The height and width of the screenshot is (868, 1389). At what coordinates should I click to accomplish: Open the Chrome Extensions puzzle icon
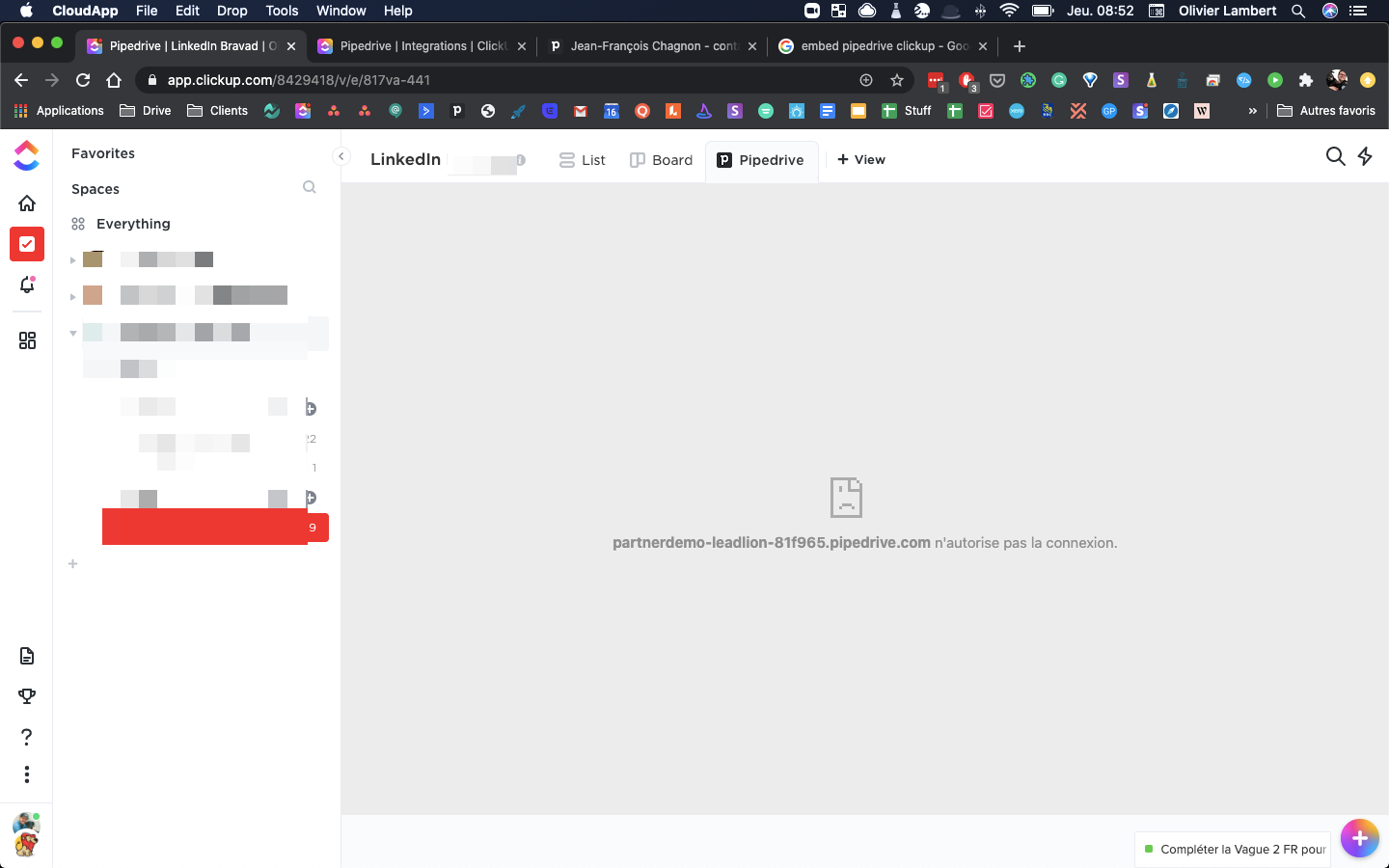tap(1306, 80)
